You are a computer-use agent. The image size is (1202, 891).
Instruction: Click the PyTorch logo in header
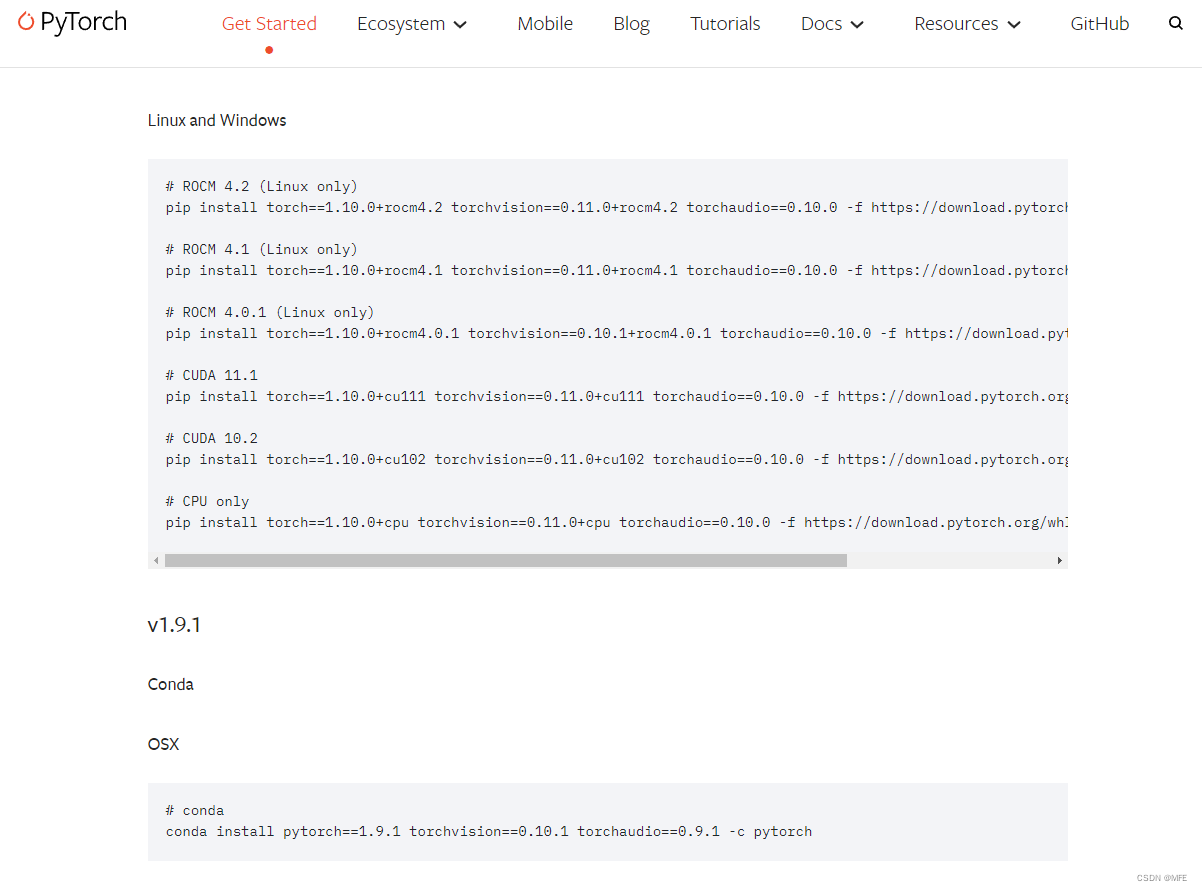tap(73, 22)
